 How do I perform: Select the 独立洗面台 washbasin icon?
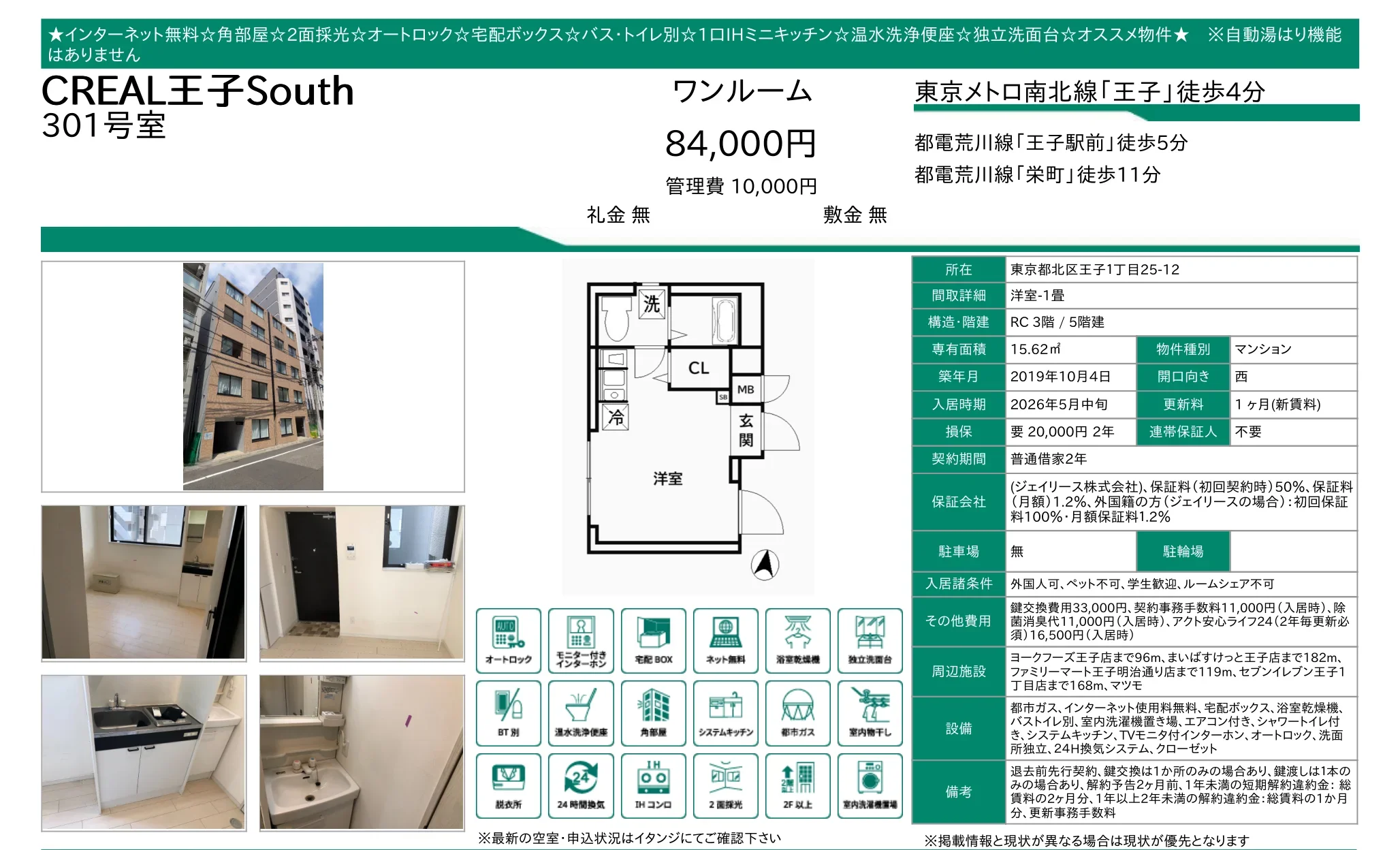870,640
